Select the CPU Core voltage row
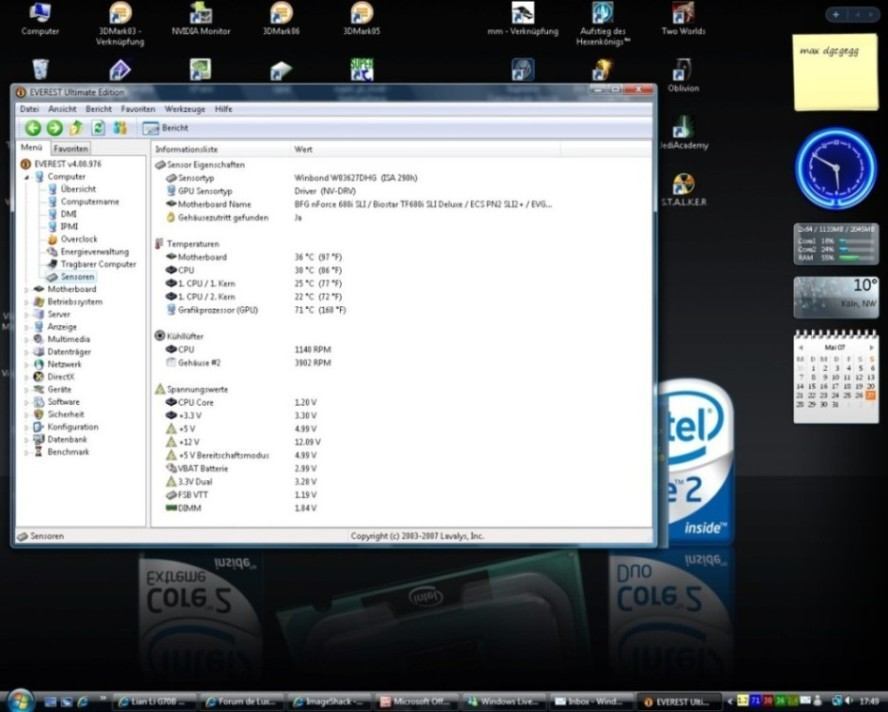The image size is (888, 712). click(241, 402)
